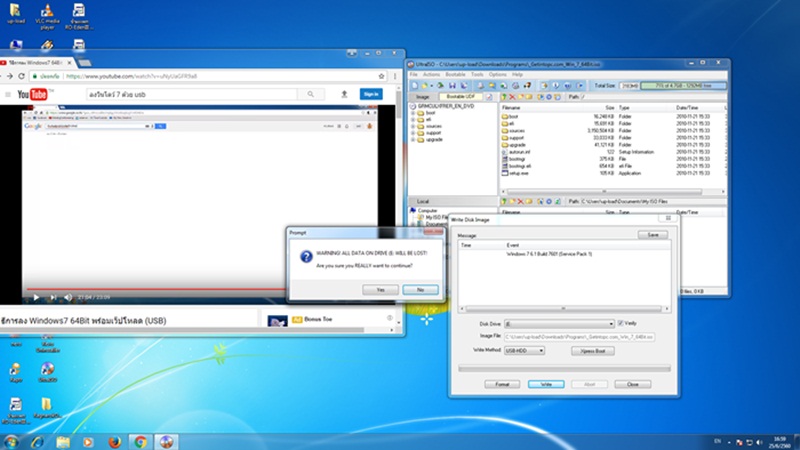Click the Save floppy icon in UltraISO toolbar
Image resolution: width=800 pixels, height=450 pixels.
click(x=452, y=86)
